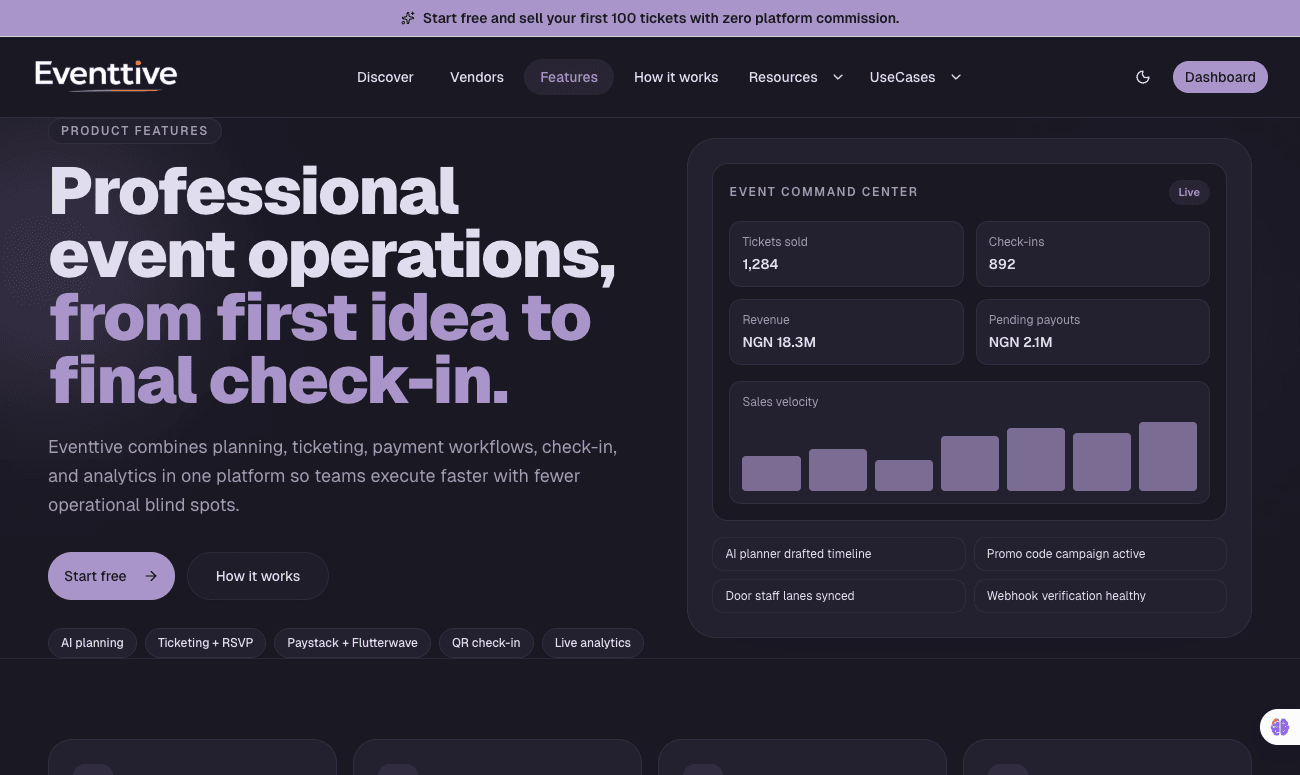Click the Eventtive logo
The image size is (1300, 775).
[x=106, y=76]
